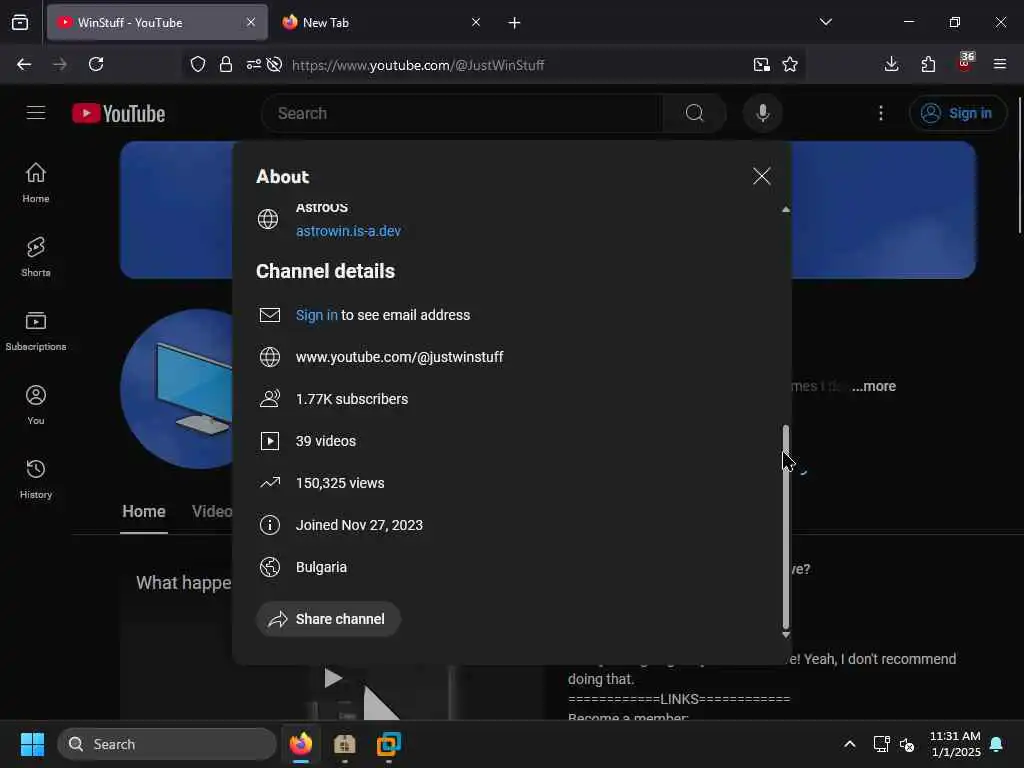1024x768 pixels.
Task: Start voice search with microphone icon
Action: pyautogui.click(x=762, y=113)
